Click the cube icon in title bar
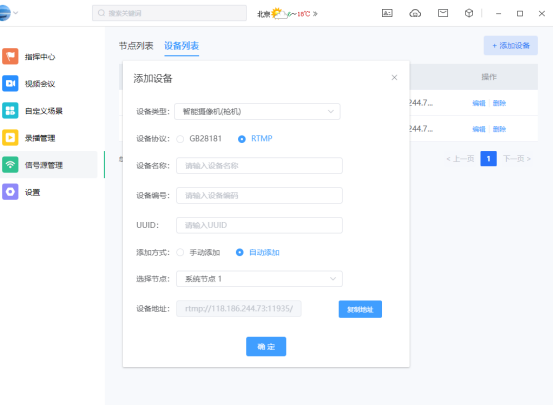Image resolution: width=553 pixels, height=405 pixels. pyautogui.click(x=469, y=13)
